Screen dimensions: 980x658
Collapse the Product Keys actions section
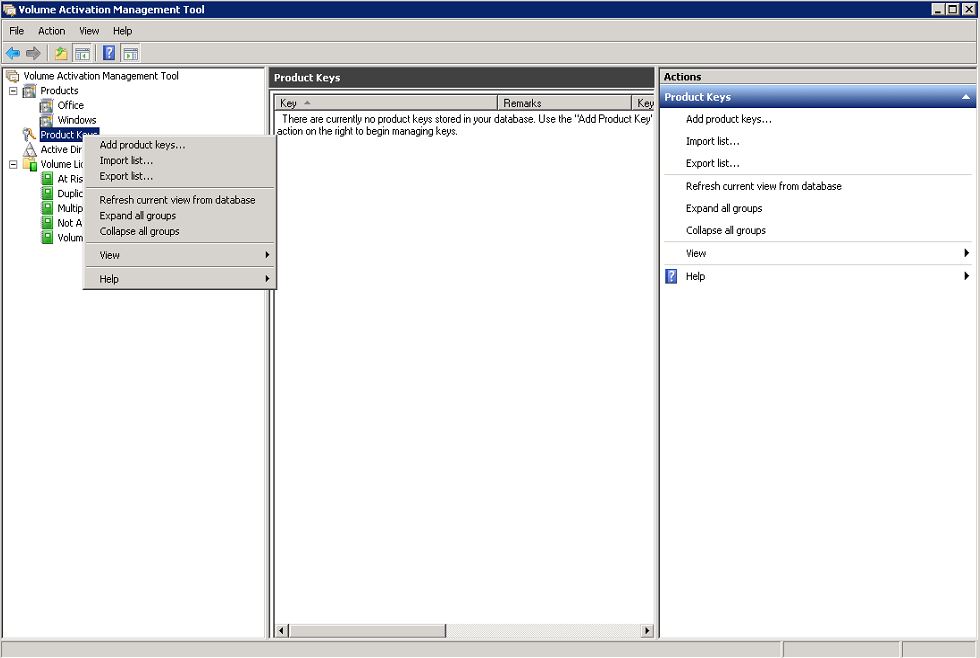click(964, 97)
